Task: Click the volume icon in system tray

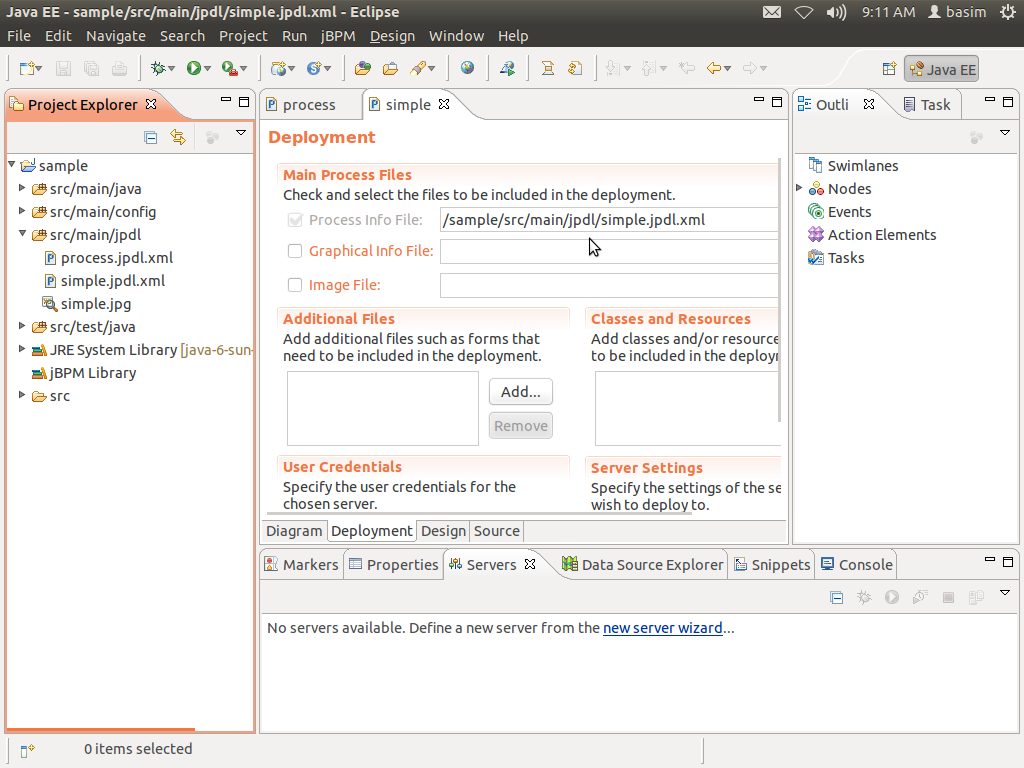Action: [836, 12]
